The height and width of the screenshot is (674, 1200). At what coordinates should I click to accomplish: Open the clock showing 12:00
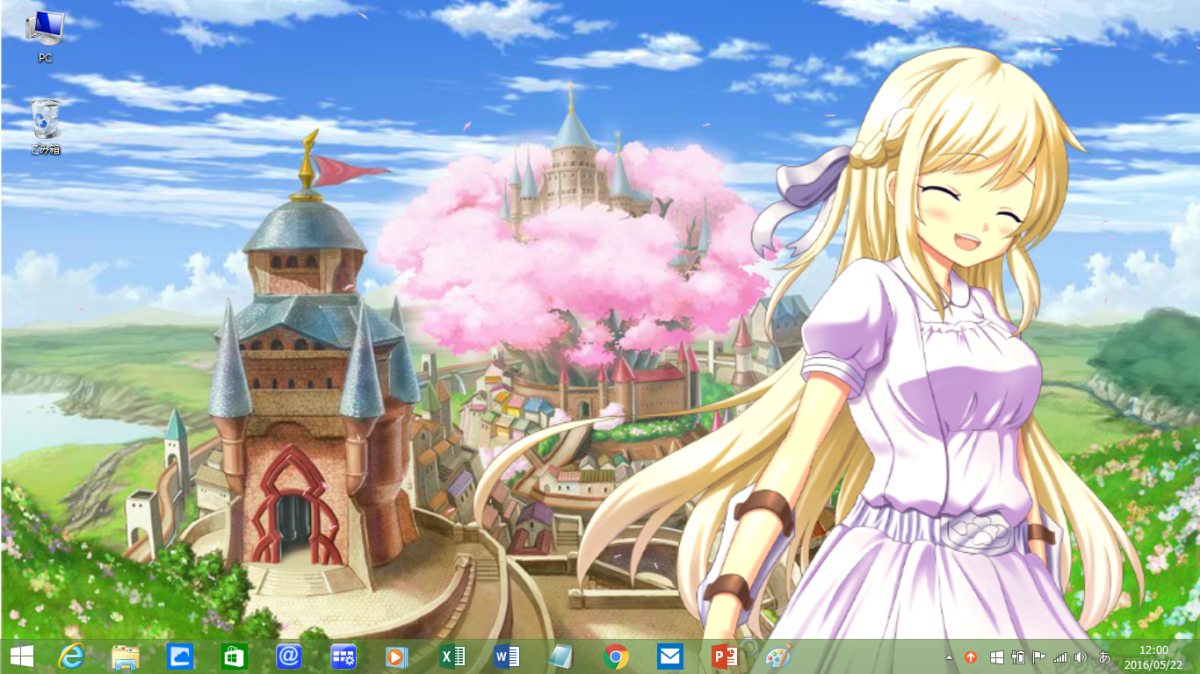[1153, 657]
